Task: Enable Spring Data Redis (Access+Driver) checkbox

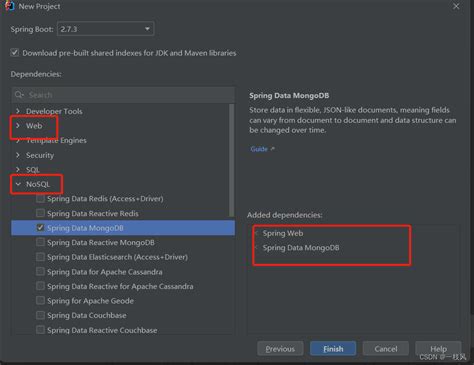Action: 40,199
